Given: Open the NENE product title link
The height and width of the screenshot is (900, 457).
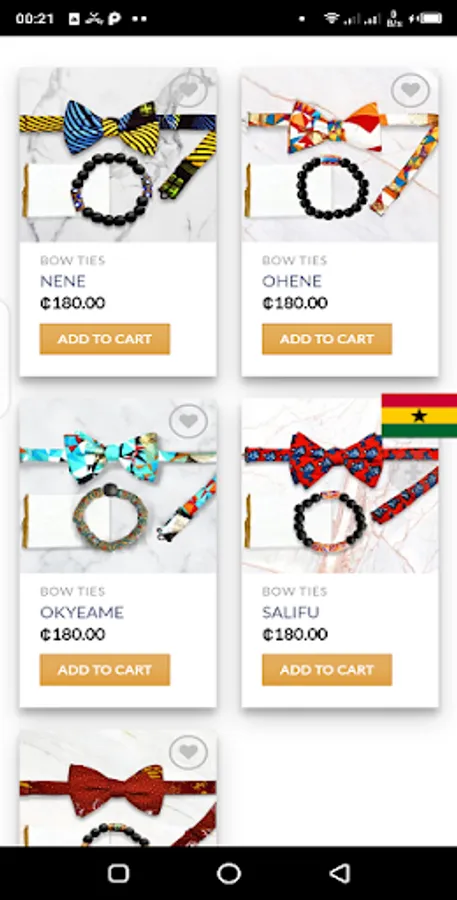Looking at the screenshot, I should click(x=63, y=281).
